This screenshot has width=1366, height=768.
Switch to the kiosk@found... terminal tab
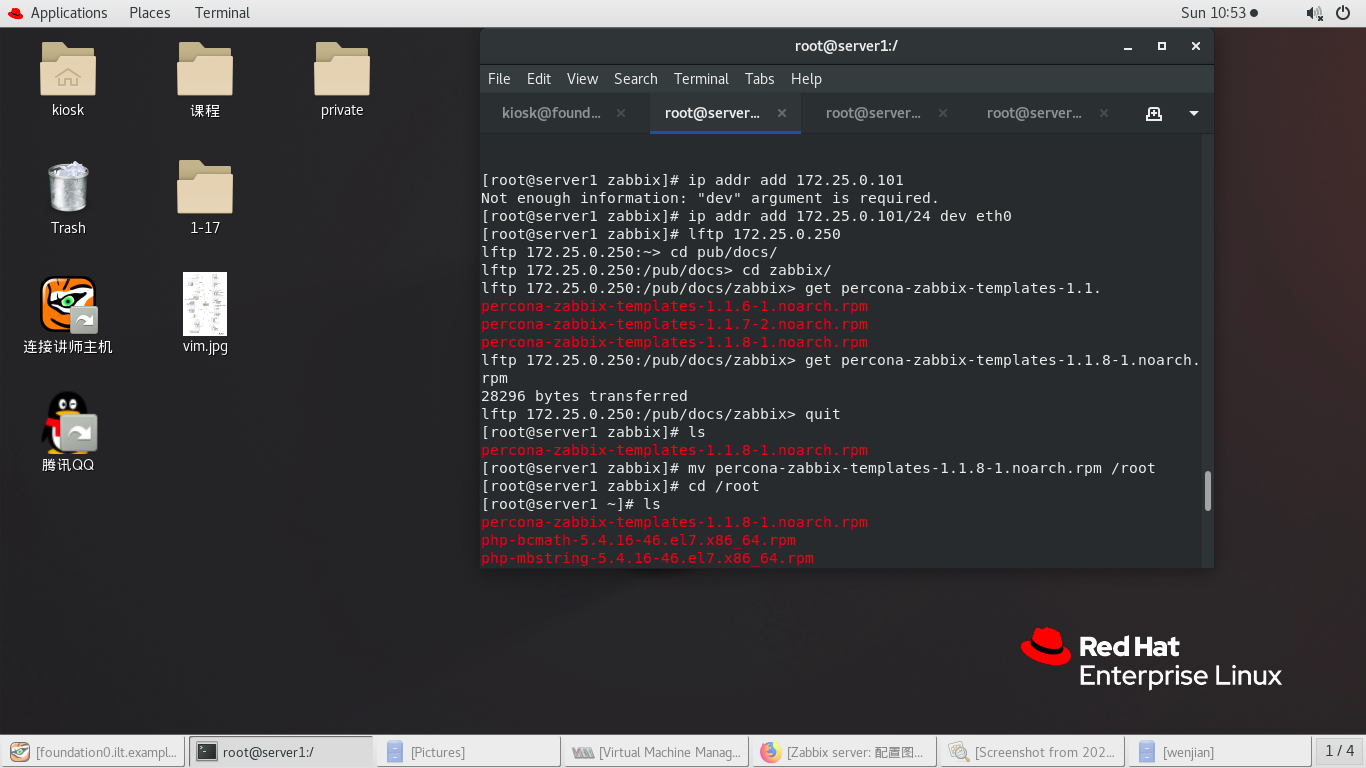coord(550,113)
